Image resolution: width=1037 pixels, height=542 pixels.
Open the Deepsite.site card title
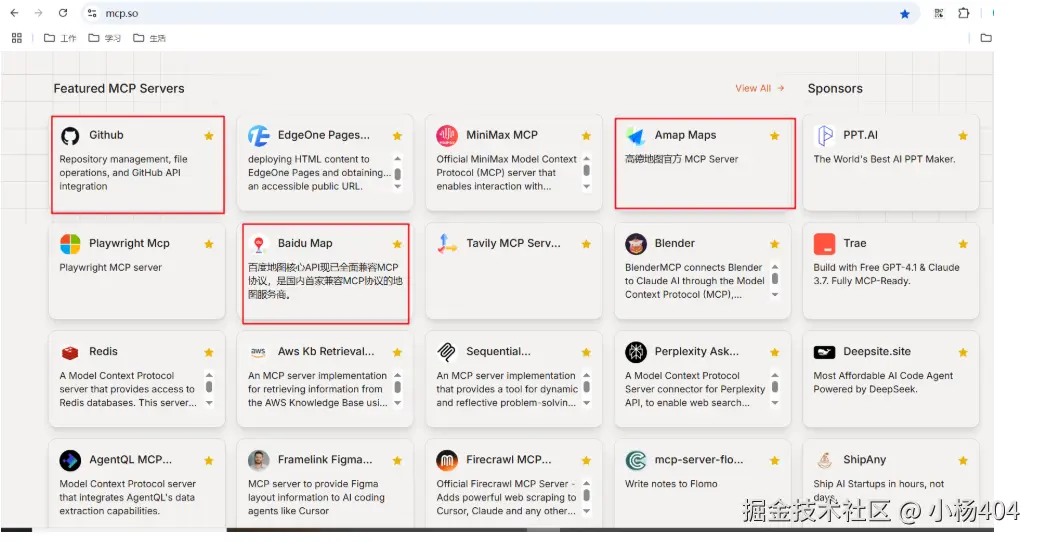coord(877,351)
